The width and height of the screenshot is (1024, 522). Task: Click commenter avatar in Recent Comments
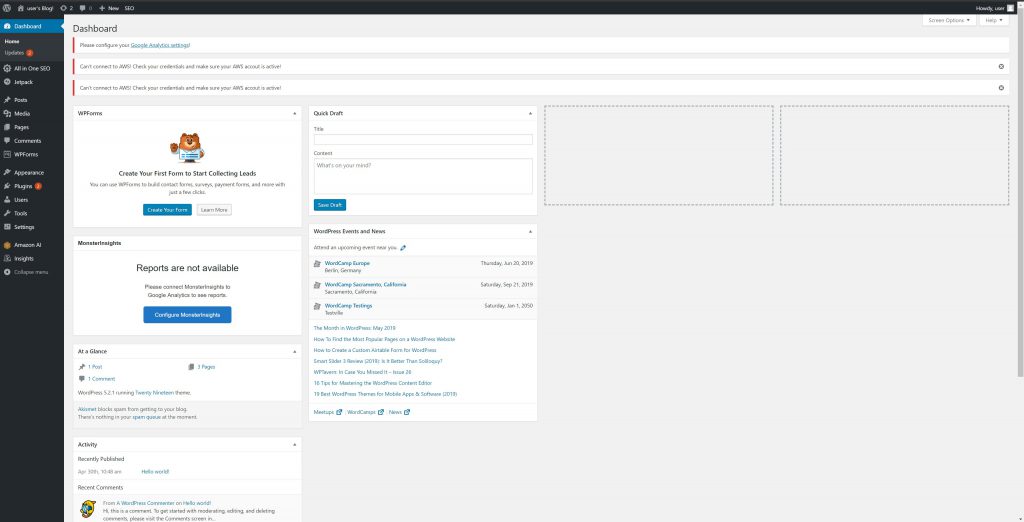tap(88, 508)
